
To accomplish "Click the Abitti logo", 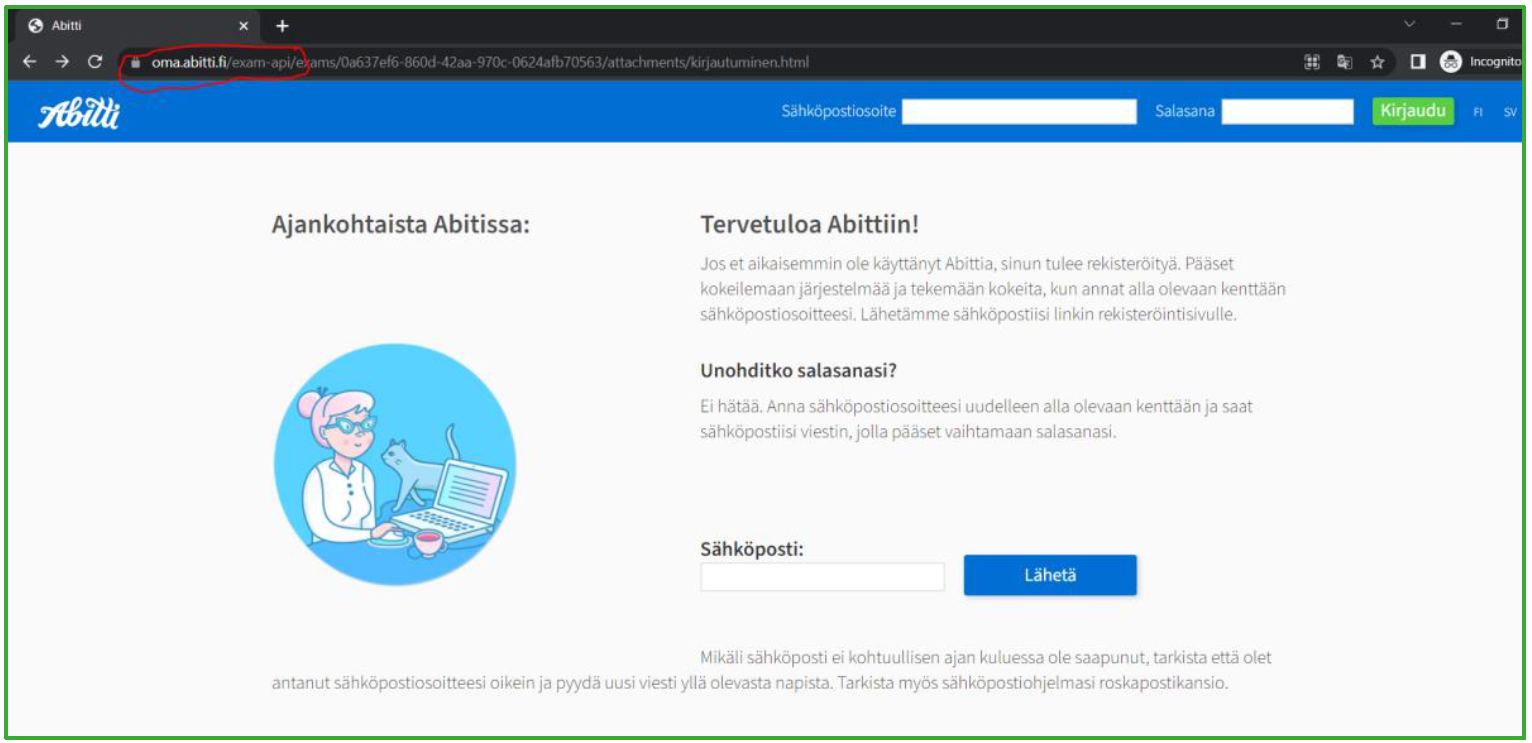I will click(80, 114).
